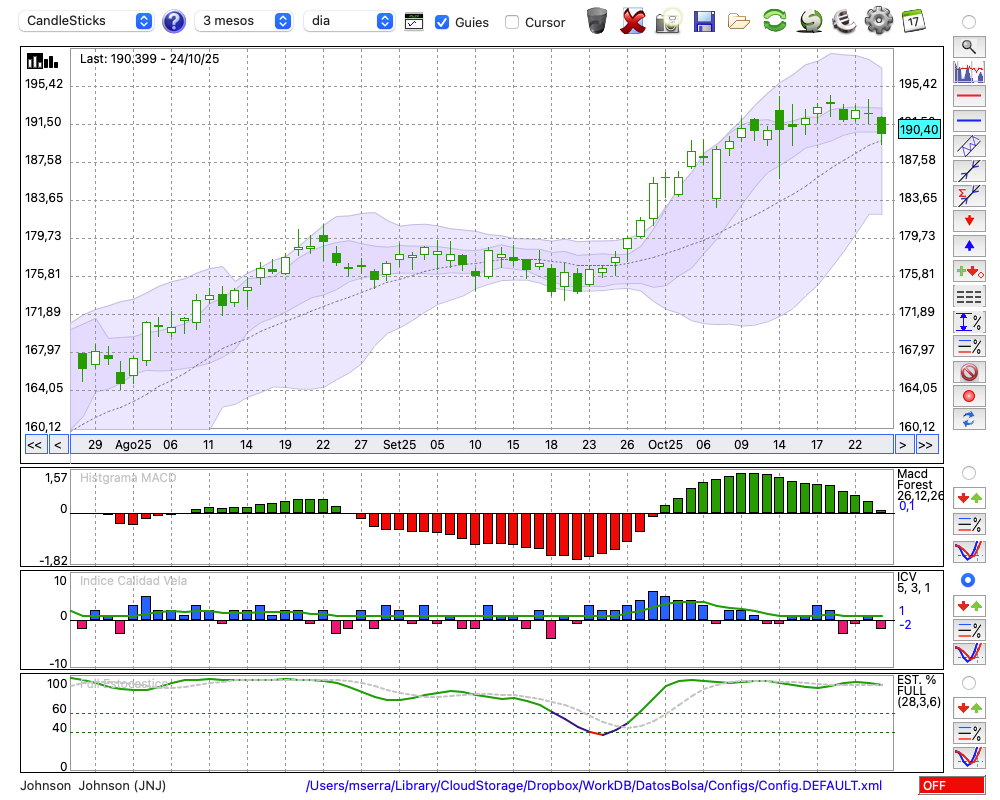Select the blue up arrow marker tool
1000x800 pixels.
point(968,245)
